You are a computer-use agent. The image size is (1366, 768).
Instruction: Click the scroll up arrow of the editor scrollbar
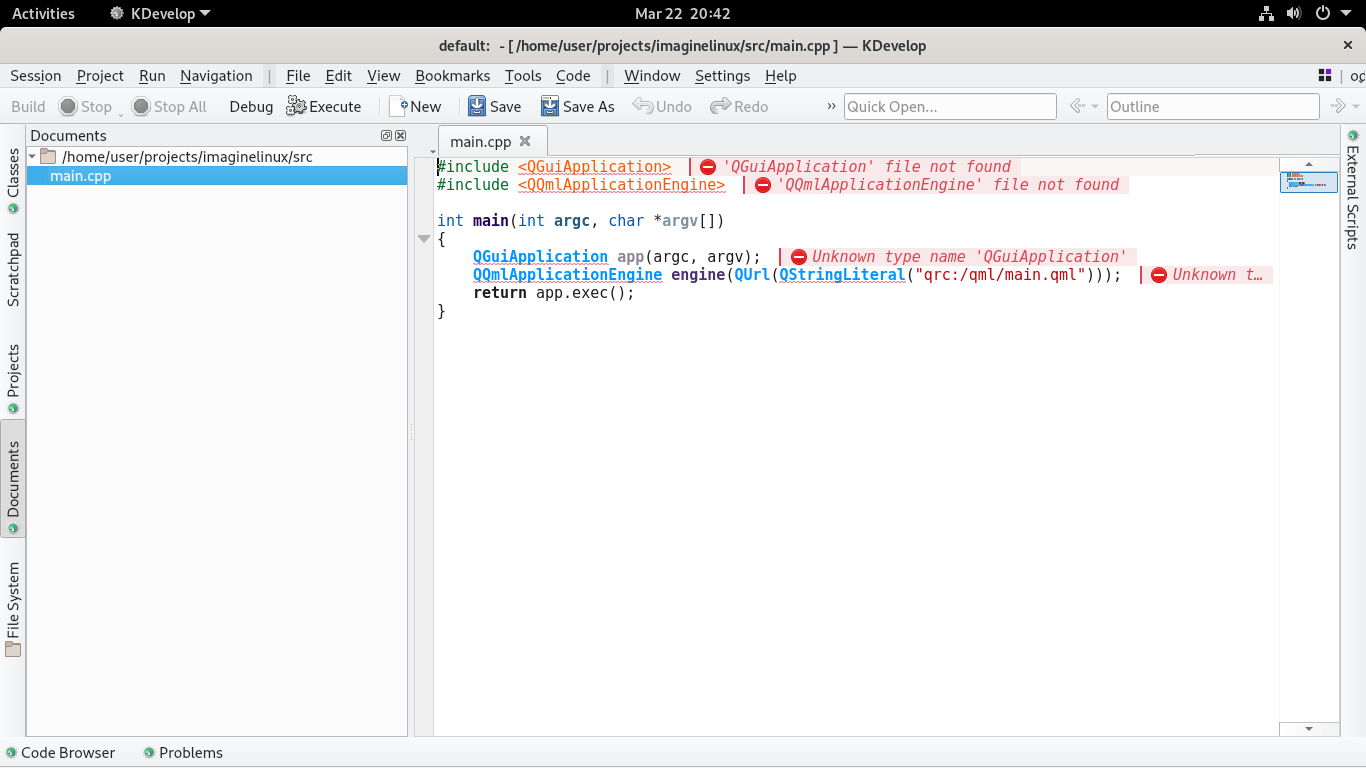[1309, 165]
